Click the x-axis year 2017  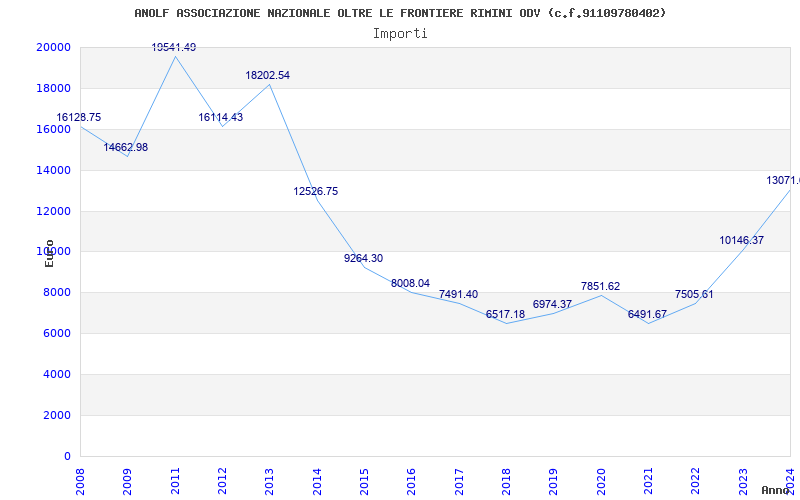point(459,481)
